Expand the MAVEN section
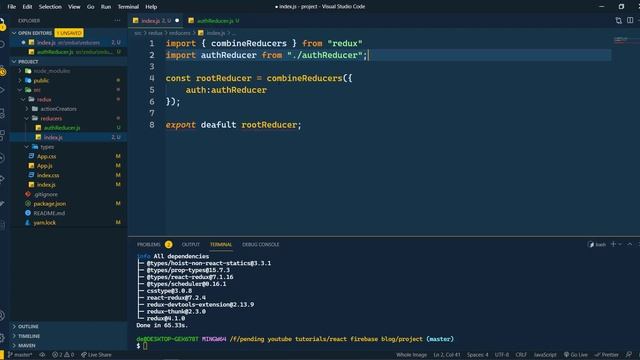This screenshot has width=640, height=360. point(69,345)
